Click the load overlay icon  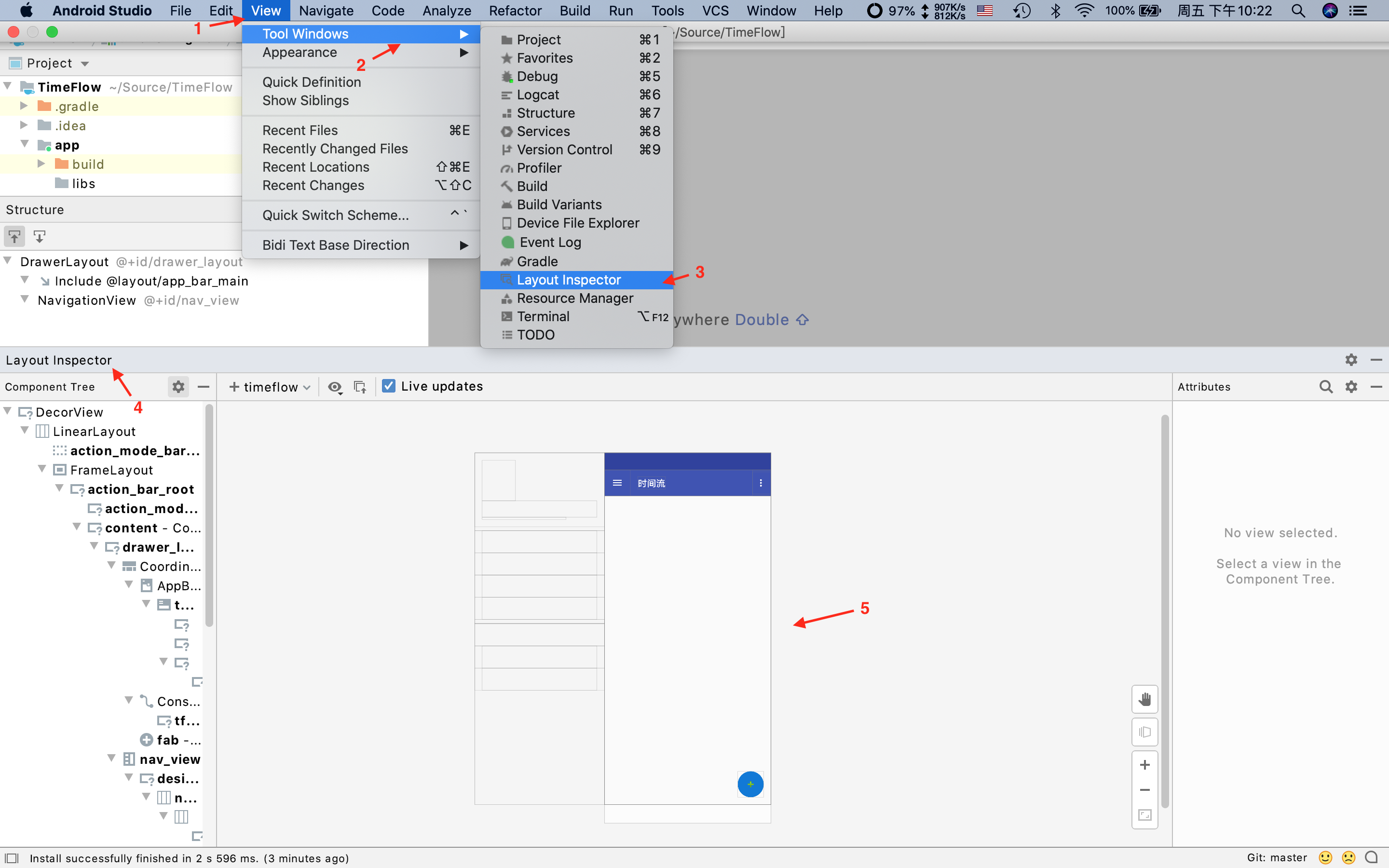[360, 387]
